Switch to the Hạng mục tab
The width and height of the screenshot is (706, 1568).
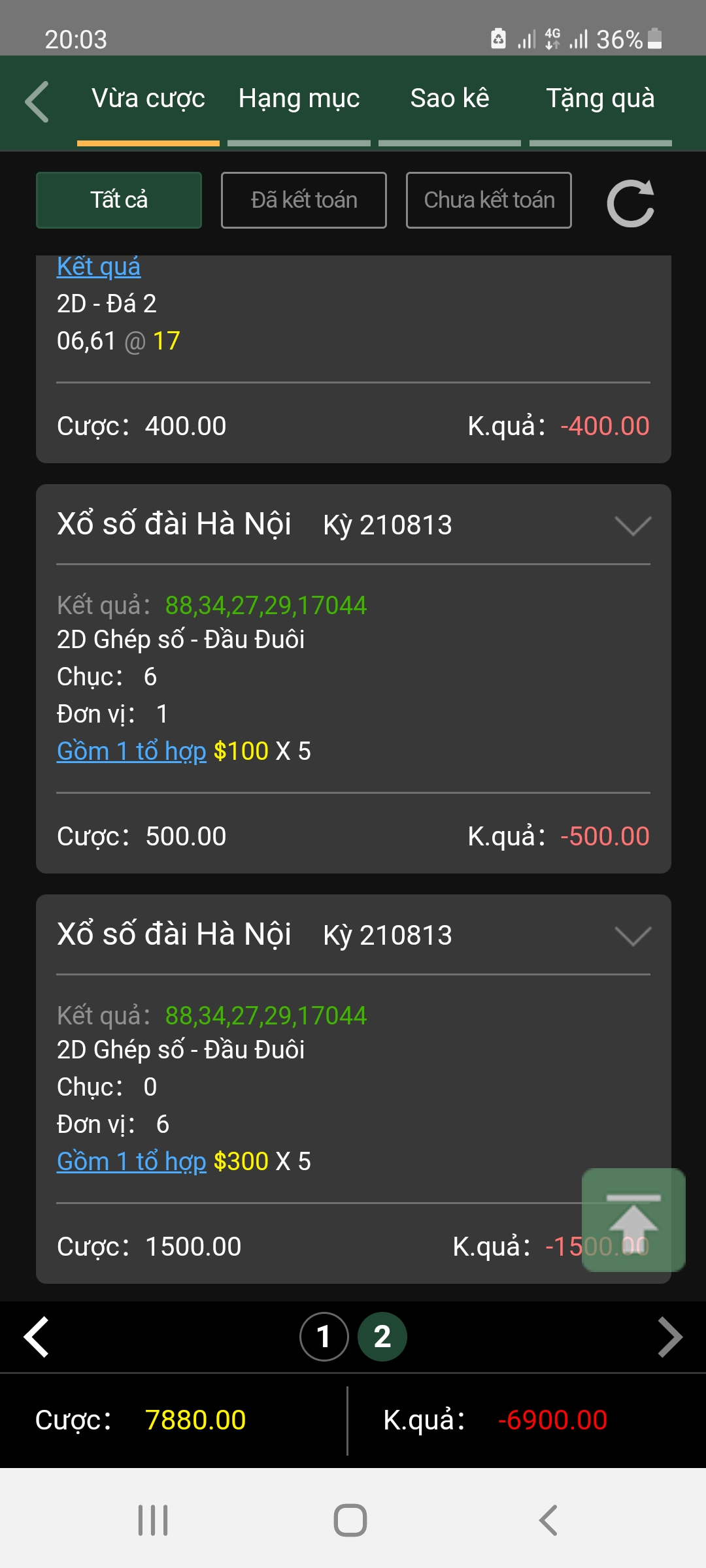pyautogui.click(x=299, y=98)
